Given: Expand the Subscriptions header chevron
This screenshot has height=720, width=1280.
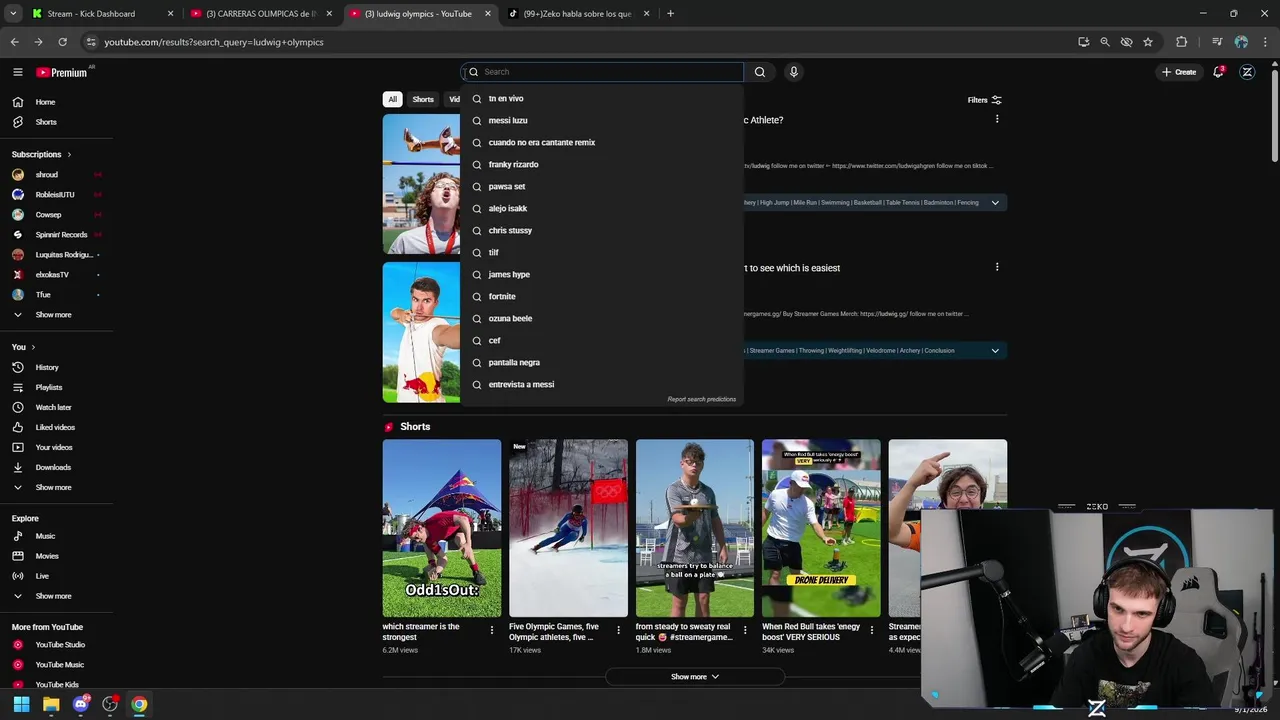Looking at the screenshot, I should coord(69,154).
